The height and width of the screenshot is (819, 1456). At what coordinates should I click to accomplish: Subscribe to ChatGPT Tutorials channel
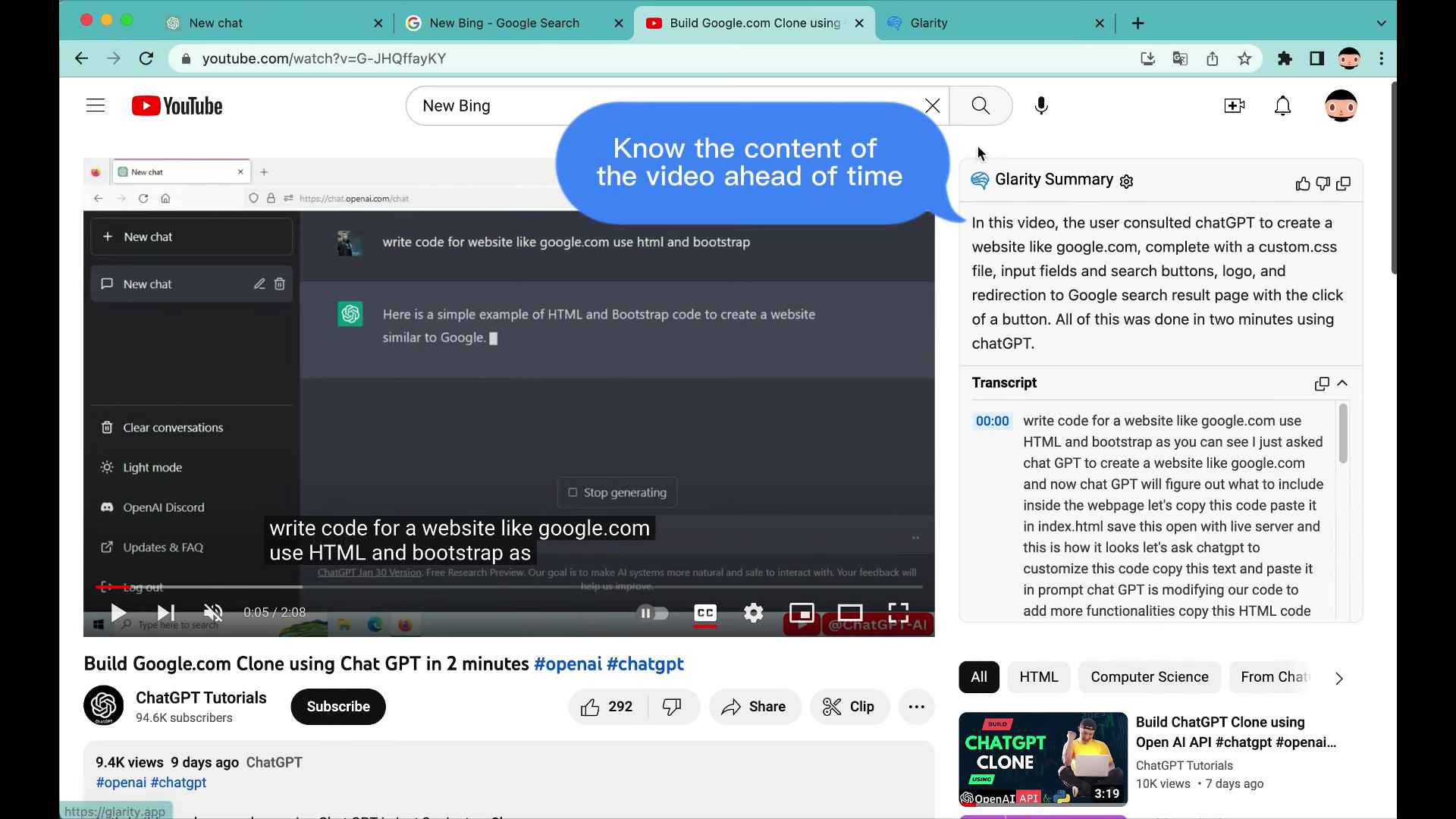pos(338,706)
